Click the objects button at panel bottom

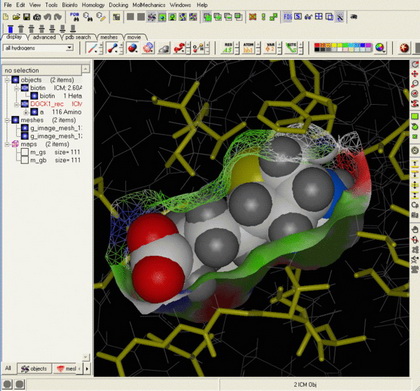34,369
